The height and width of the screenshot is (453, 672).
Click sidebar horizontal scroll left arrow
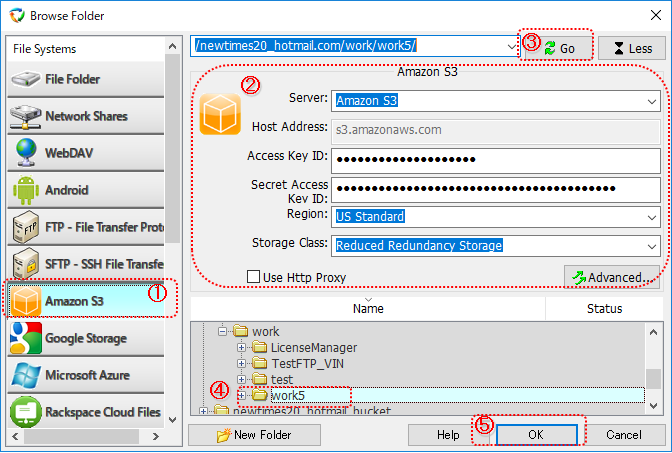[x=15, y=436]
